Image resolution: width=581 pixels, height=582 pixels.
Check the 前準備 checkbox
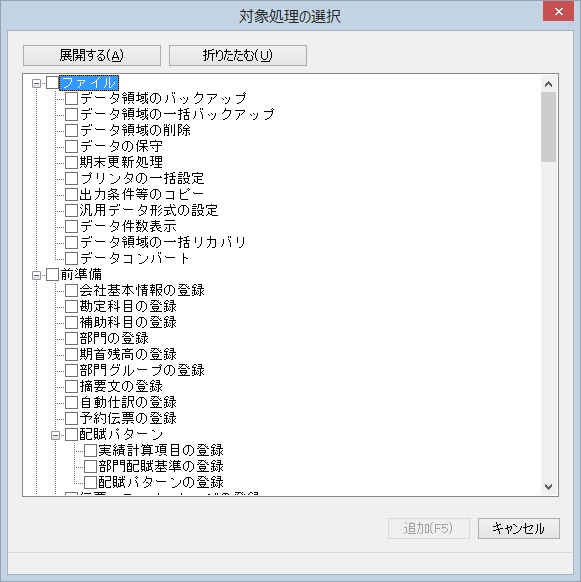pyautogui.click(x=53, y=275)
